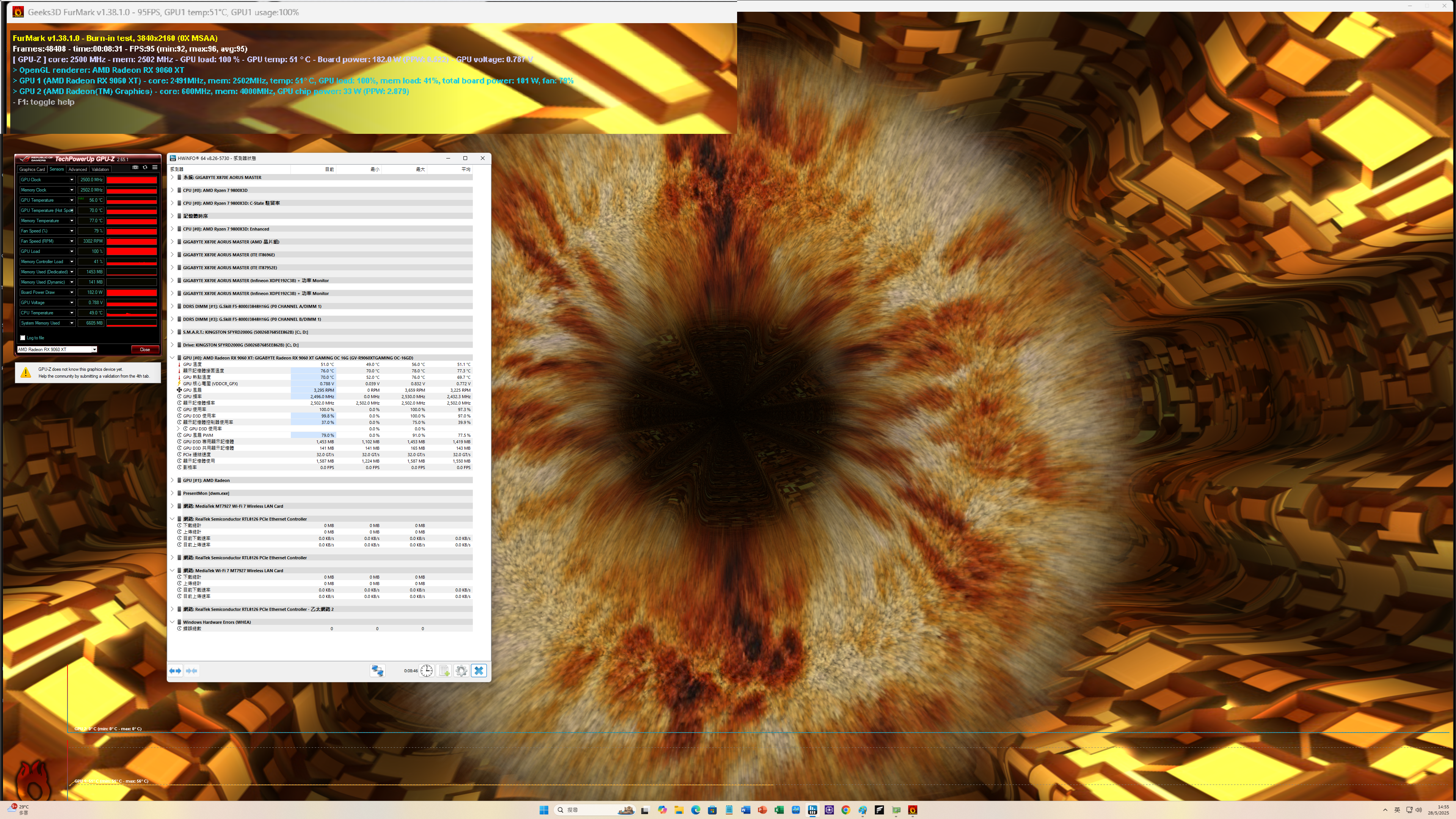This screenshot has width=1456, height=819.
Task: Click the GPU-Z screenshot camera icon
Action: (135, 167)
